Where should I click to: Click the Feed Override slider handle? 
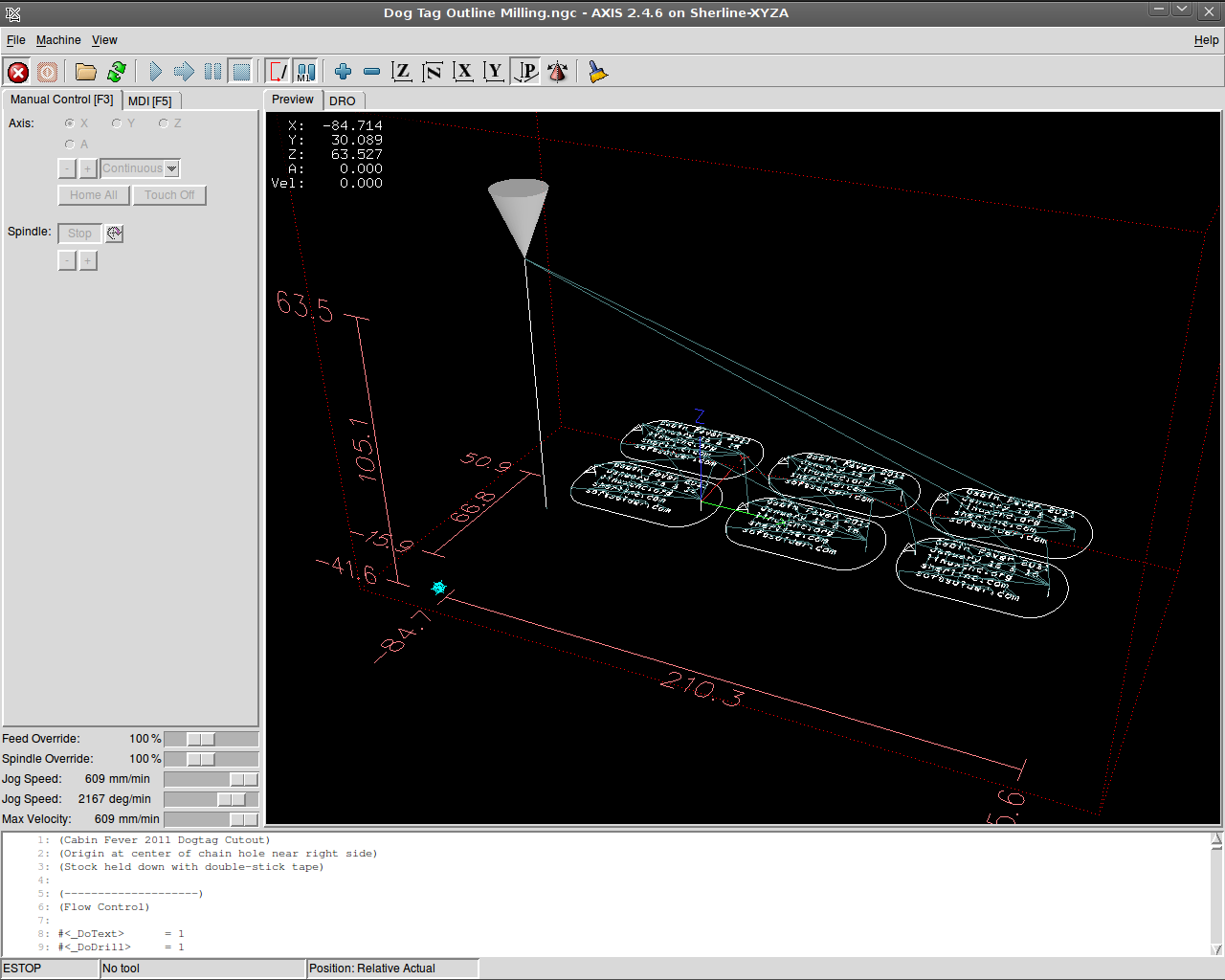(201, 739)
